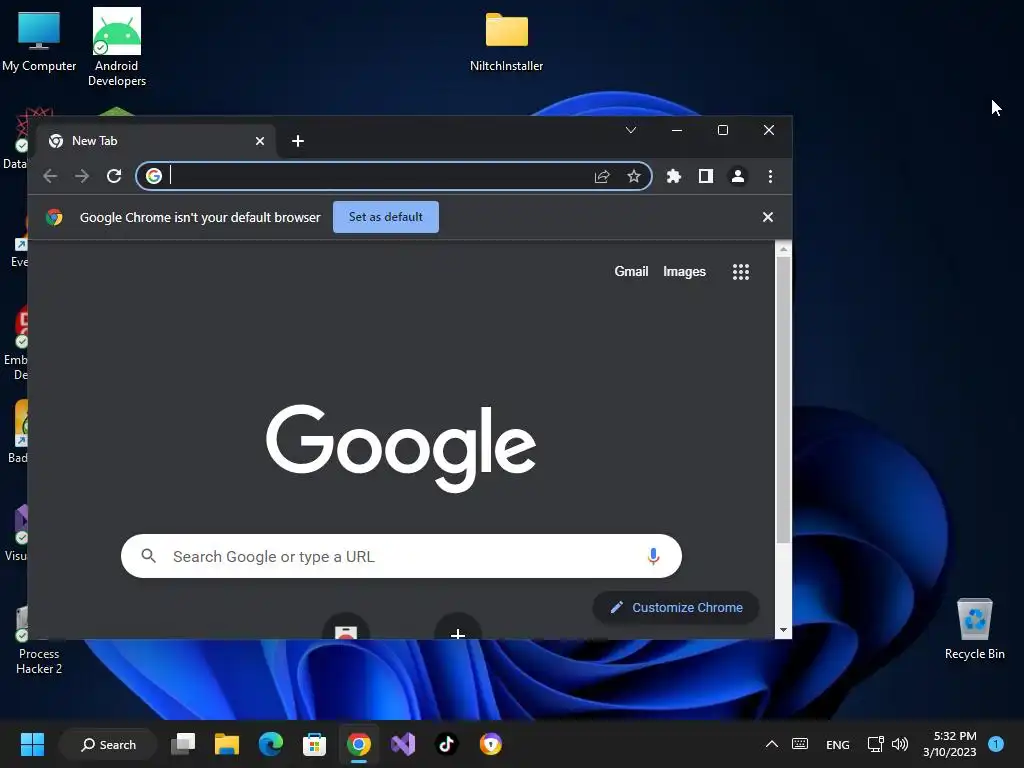Image resolution: width=1024 pixels, height=768 pixels.
Task: Select the New Tab tab
Action: point(157,141)
